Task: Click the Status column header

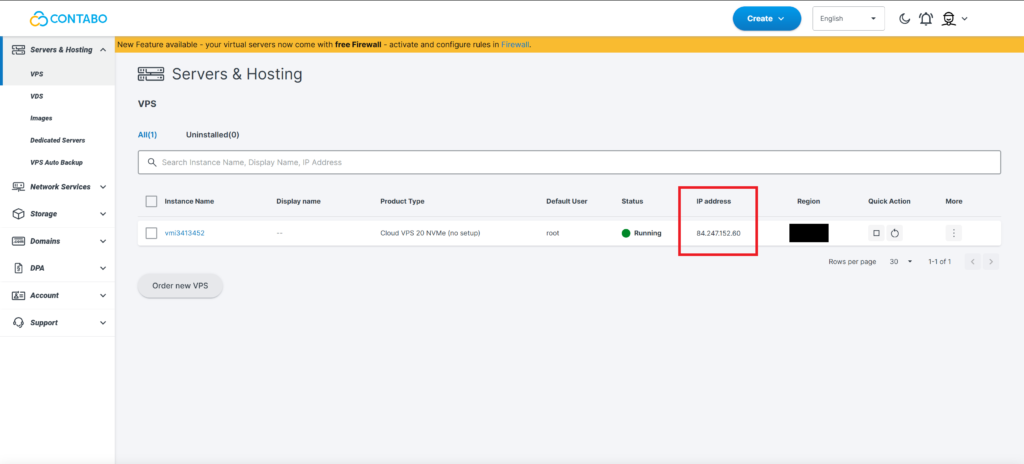Action: coord(632,201)
